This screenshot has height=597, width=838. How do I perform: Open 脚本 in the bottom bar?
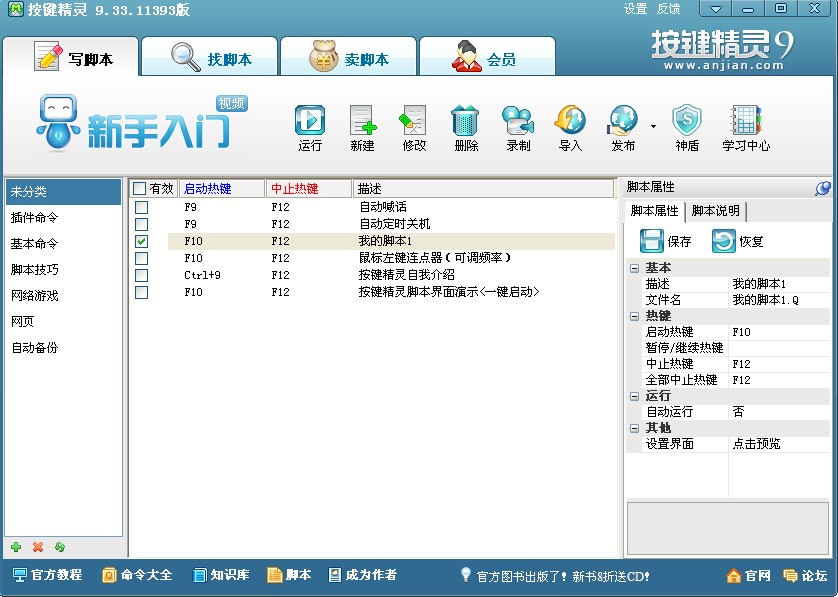point(289,575)
